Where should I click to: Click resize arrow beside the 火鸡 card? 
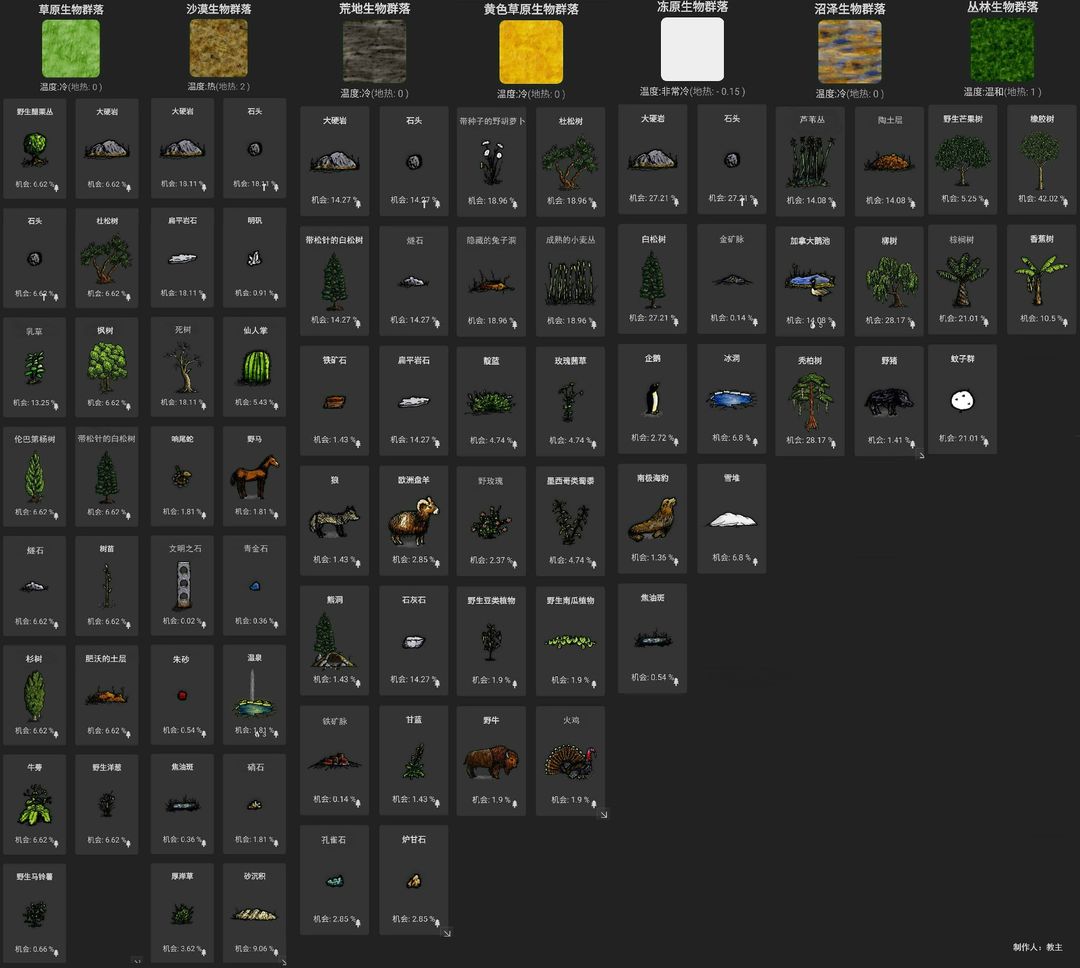click(603, 814)
